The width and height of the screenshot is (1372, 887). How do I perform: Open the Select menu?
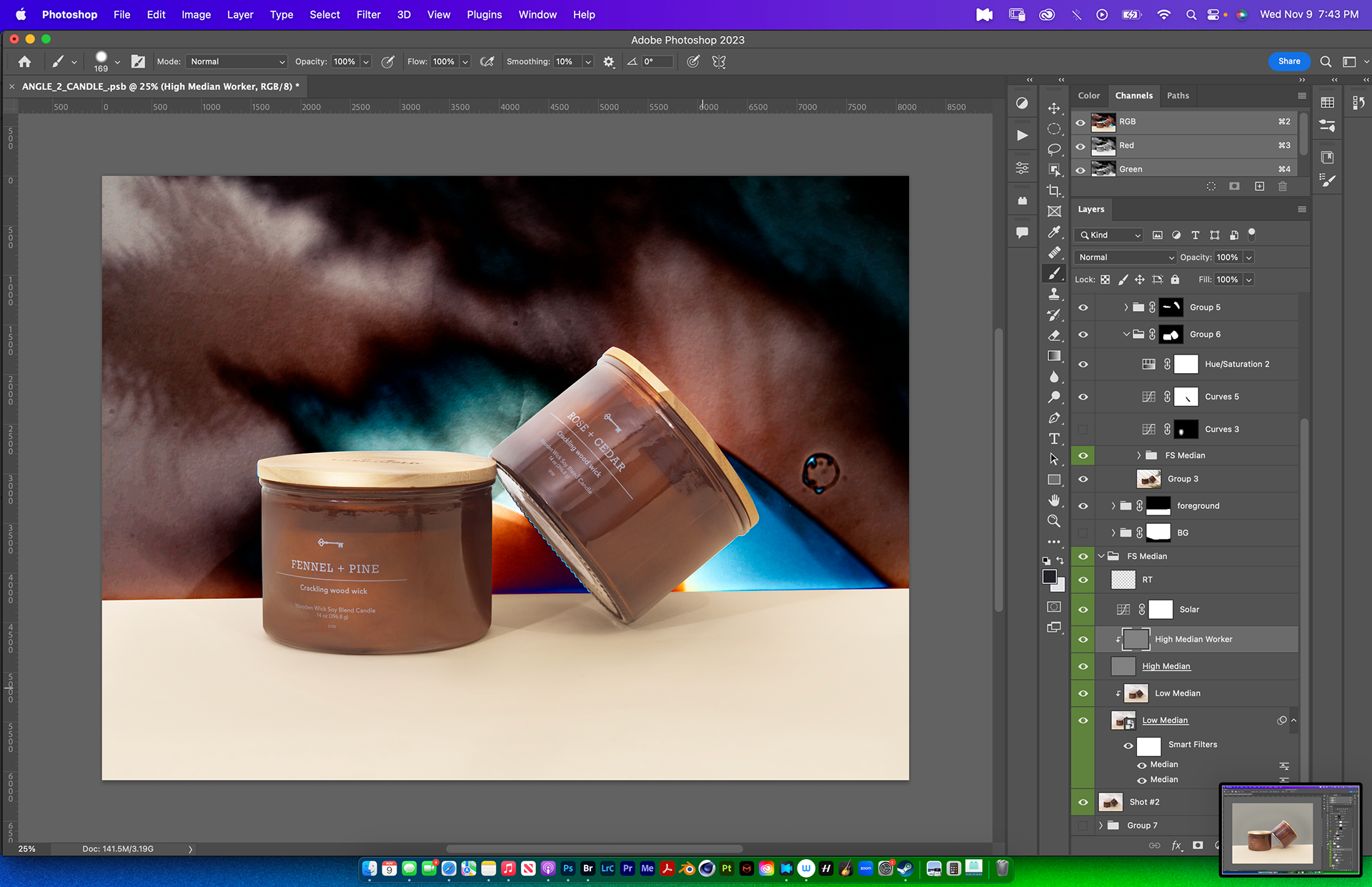(x=324, y=14)
